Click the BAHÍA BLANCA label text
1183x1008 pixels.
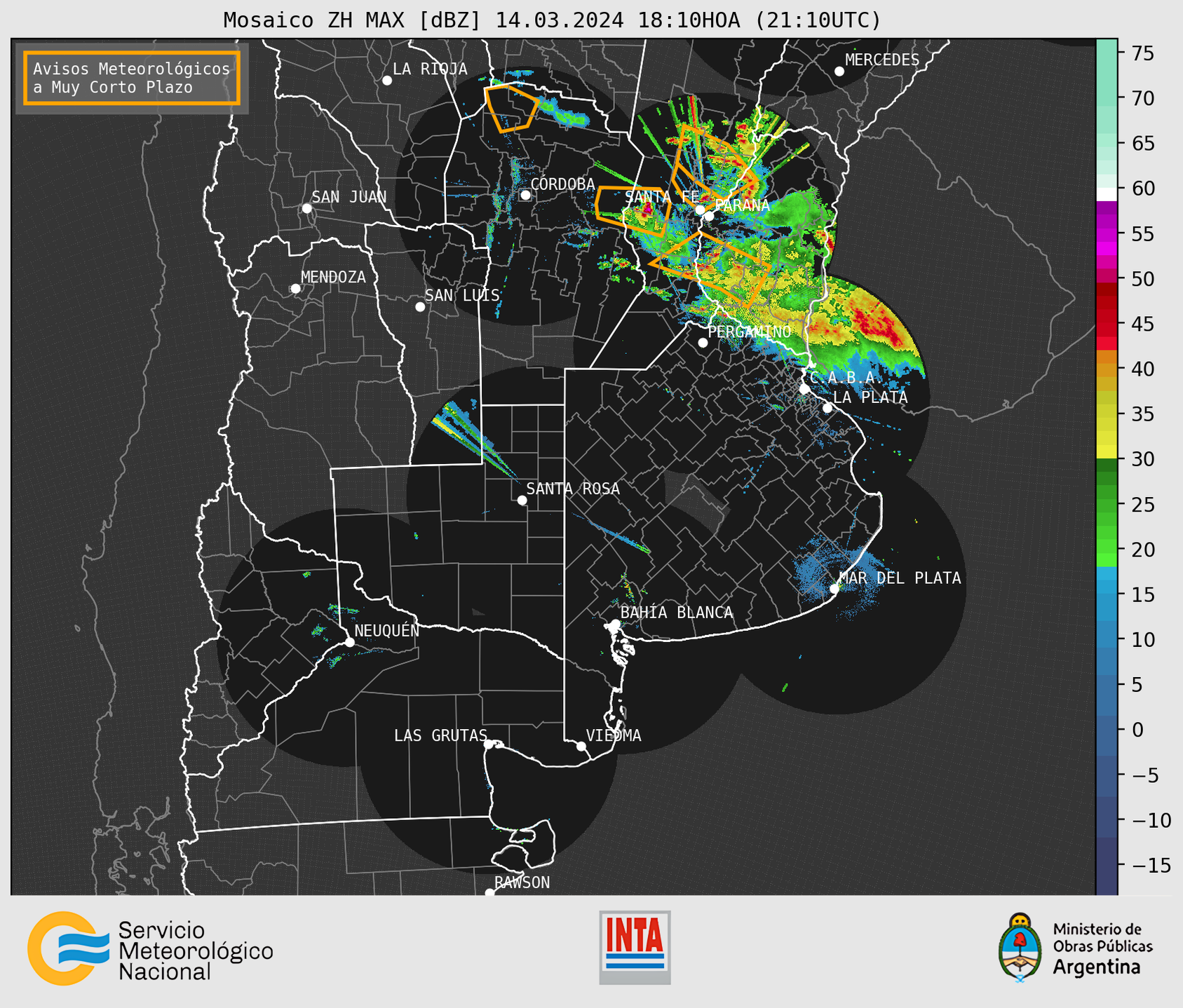pyautogui.click(x=677, y=612)
